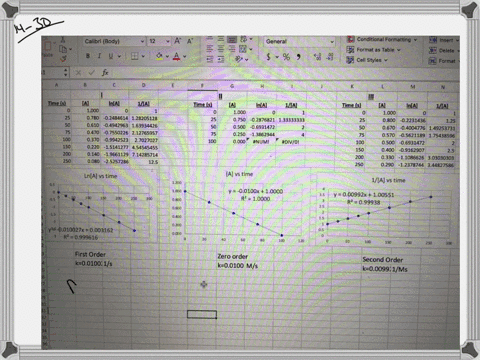
Task: Align text to the bottom
Action: [232, 40]
